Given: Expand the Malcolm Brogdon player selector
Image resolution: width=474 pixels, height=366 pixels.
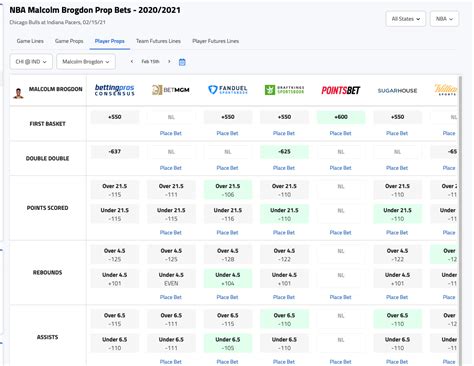Looking at the screenshot, I should [x=86, y=62].
